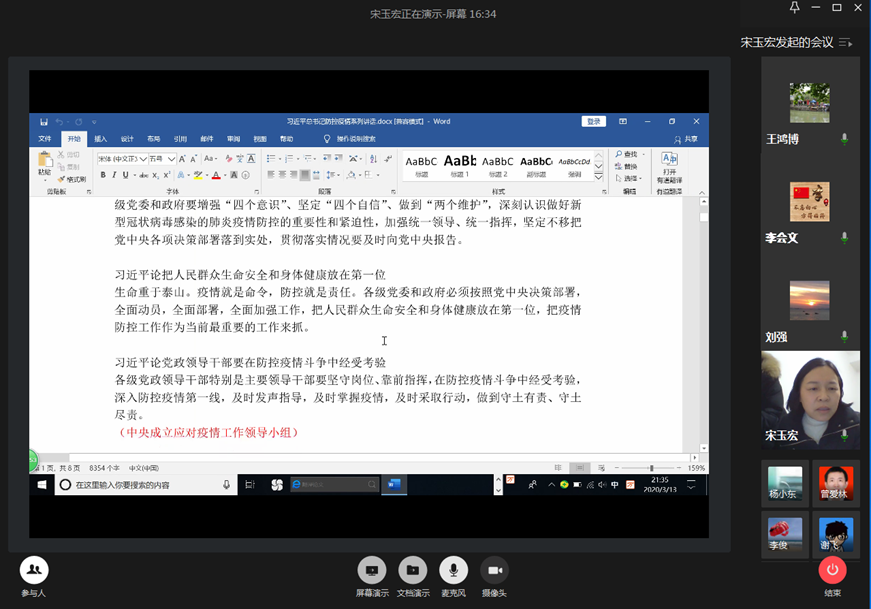Select 宋玉宏's video thumbnail
Screen dimensions: 871x609
tap(810, 398)
